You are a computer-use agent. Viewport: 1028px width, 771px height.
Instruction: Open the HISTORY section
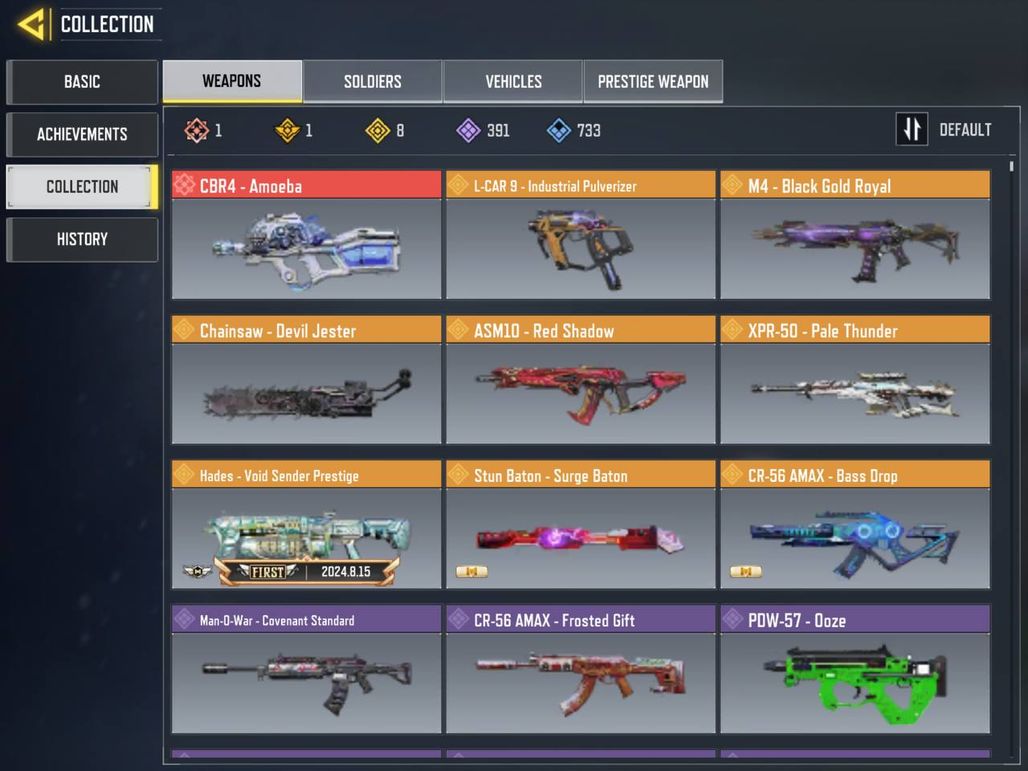82,239
